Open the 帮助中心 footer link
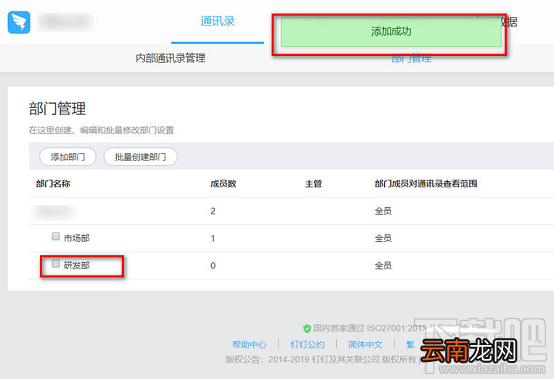Viewport: 554px width, 379px height. 249,344
